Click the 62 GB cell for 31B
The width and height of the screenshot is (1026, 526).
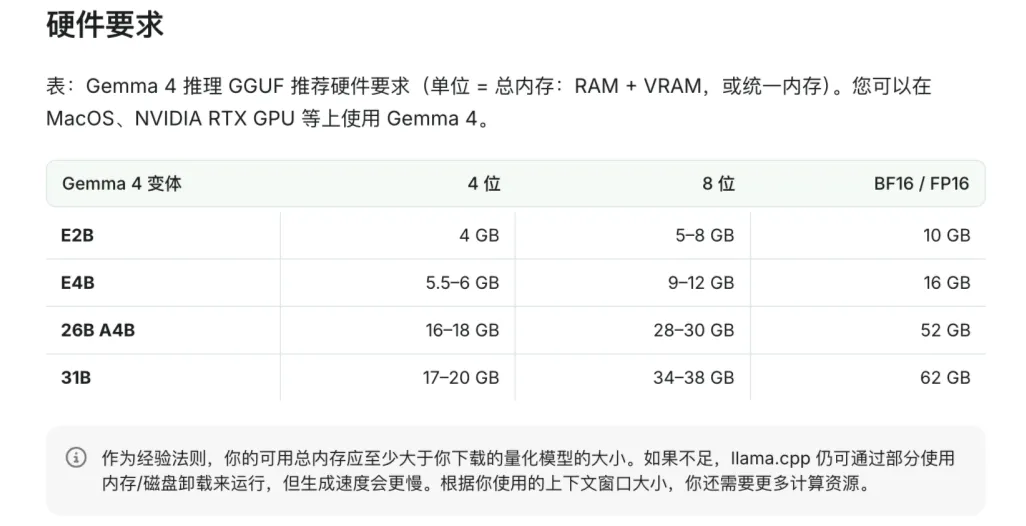point(945,378)
